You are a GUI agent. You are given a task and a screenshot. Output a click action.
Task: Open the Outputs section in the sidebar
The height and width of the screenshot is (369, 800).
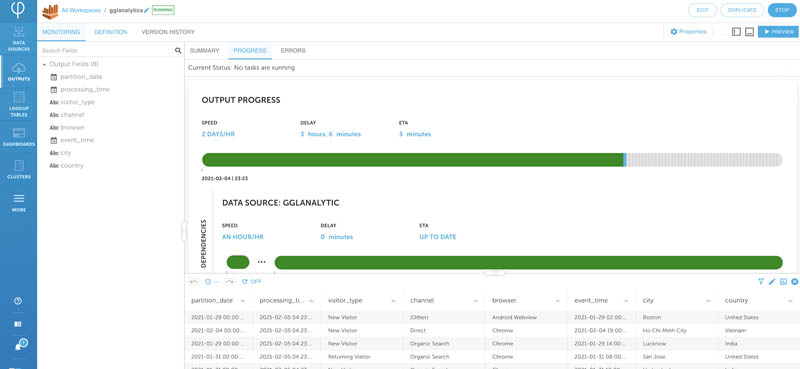tap(18, 72)
